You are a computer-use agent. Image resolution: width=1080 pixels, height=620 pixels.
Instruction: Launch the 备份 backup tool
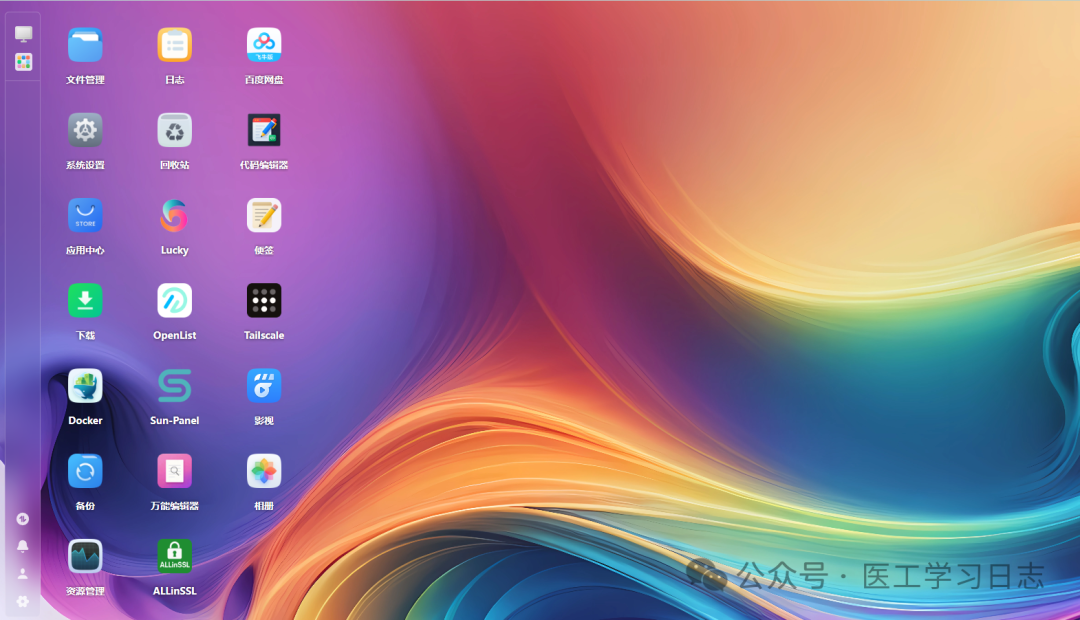tap(84, 470)
